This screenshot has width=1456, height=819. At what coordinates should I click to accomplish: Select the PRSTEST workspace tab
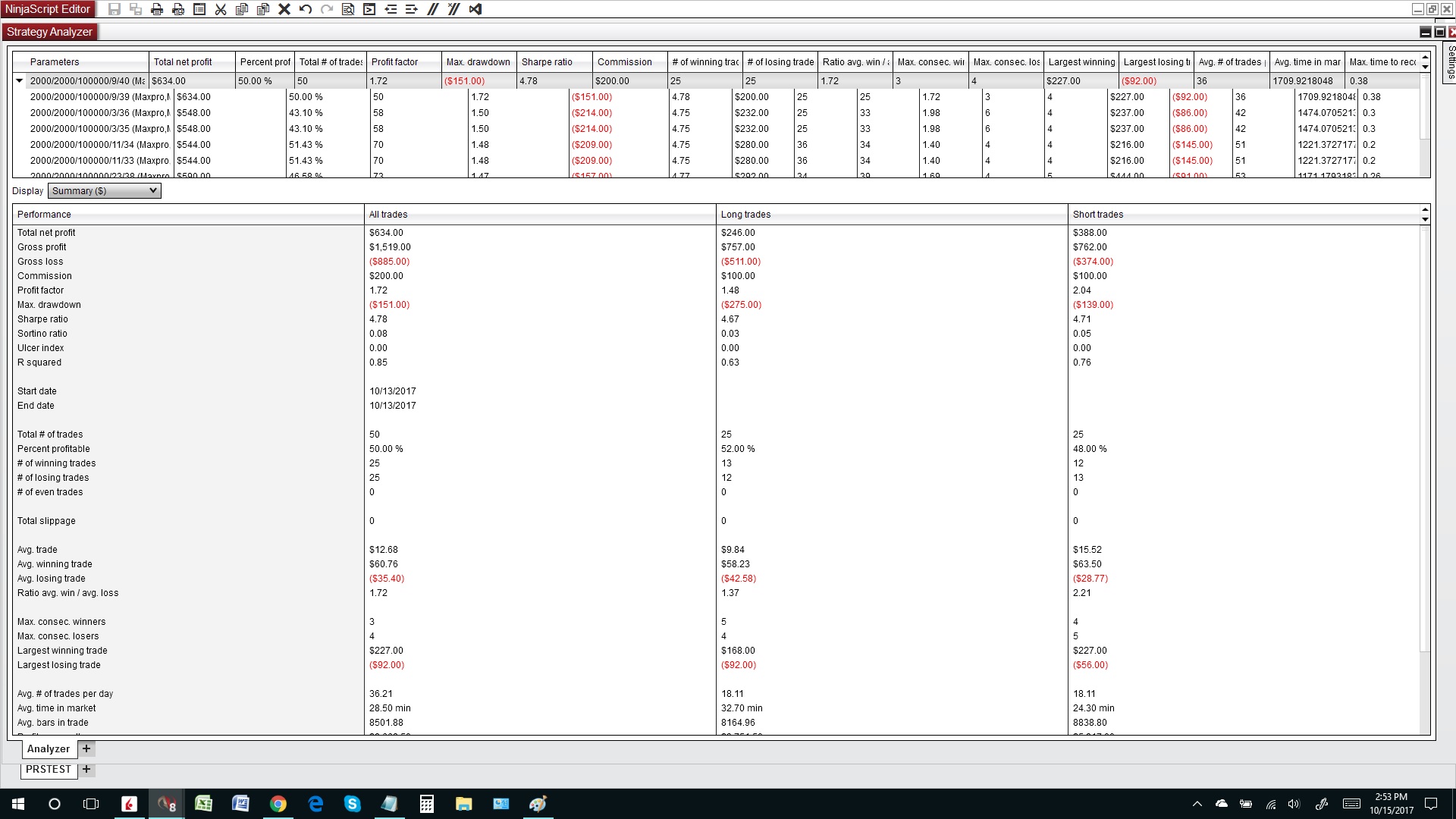coord(49,769)
